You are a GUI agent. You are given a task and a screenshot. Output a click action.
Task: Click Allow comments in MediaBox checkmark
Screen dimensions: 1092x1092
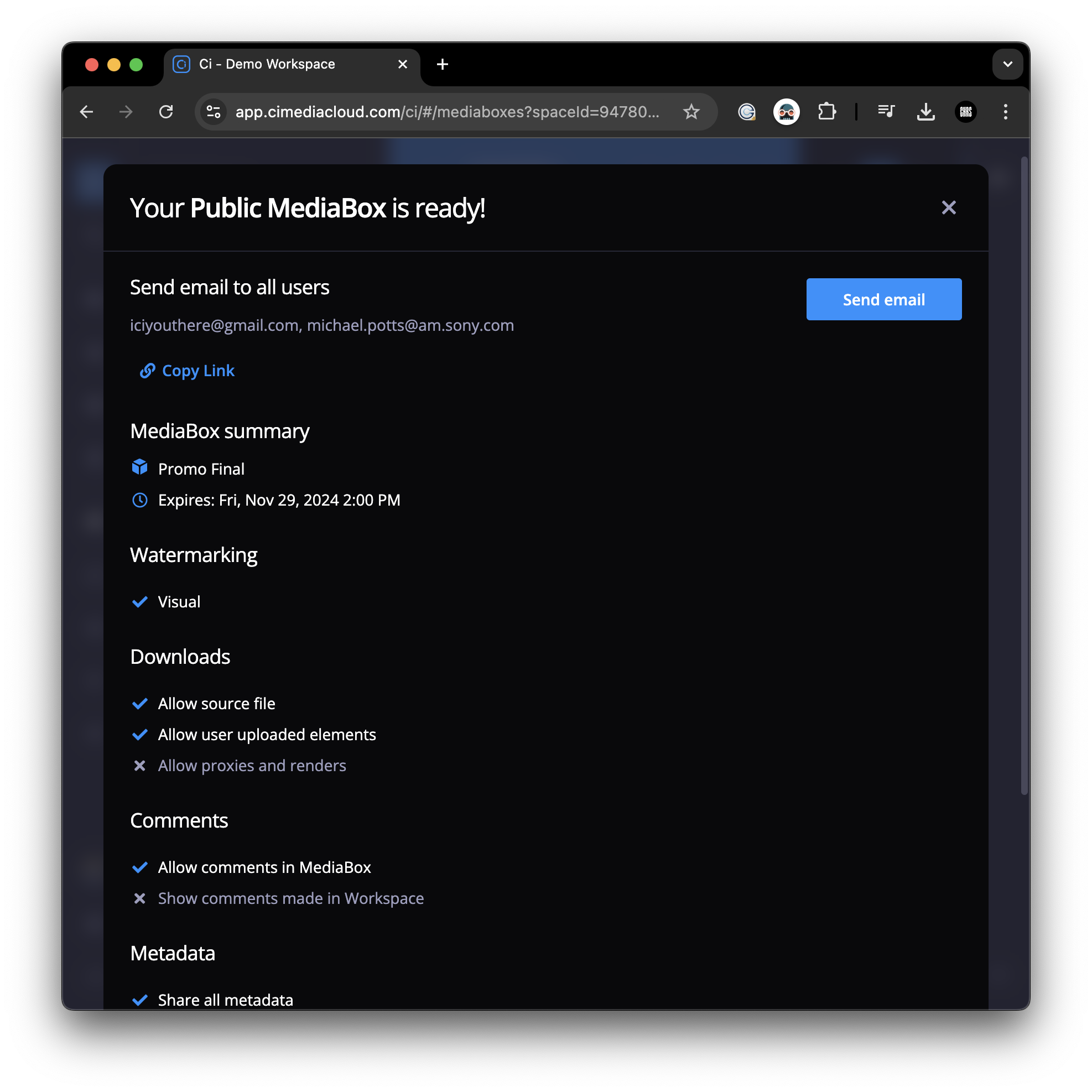point(139,867)
